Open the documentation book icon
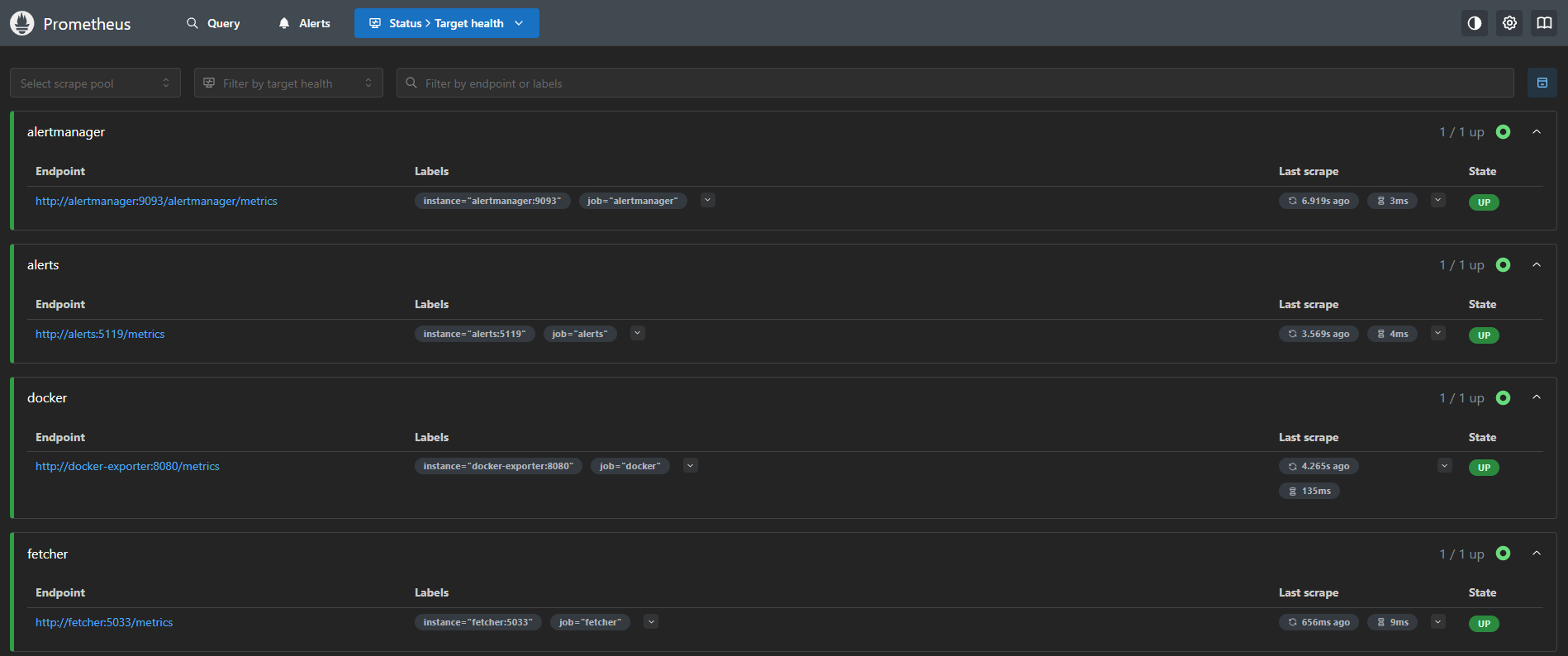The height and width of the screenshot is (656, 1568). coord(1544,23)
